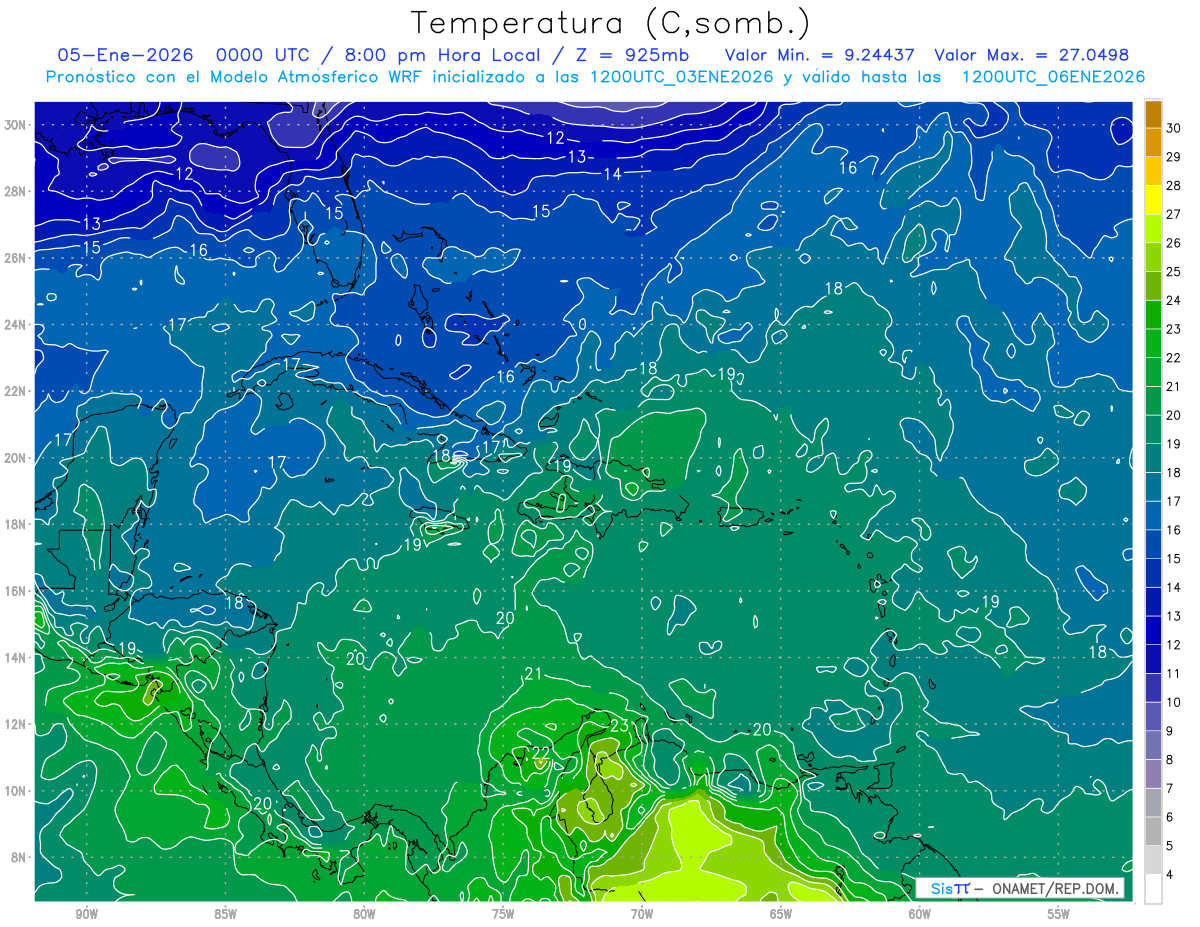Viewport: 1200px width, 927px height.
Task: Click the '65W' longitude axis label
Action: [x=781, y=914]
